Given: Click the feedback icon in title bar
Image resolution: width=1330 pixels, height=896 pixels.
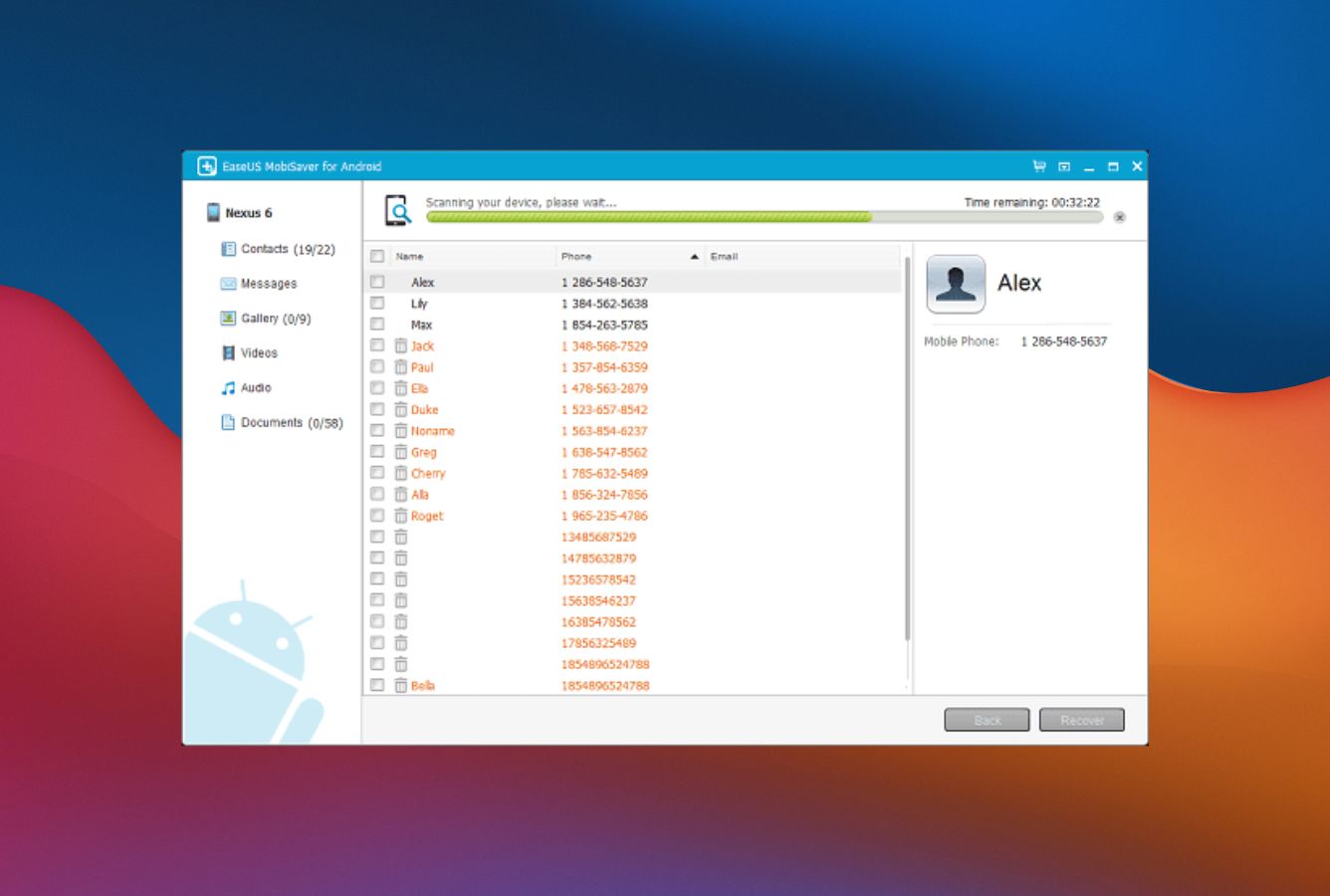Looking at the screenshot, I should coord(1064,166).
